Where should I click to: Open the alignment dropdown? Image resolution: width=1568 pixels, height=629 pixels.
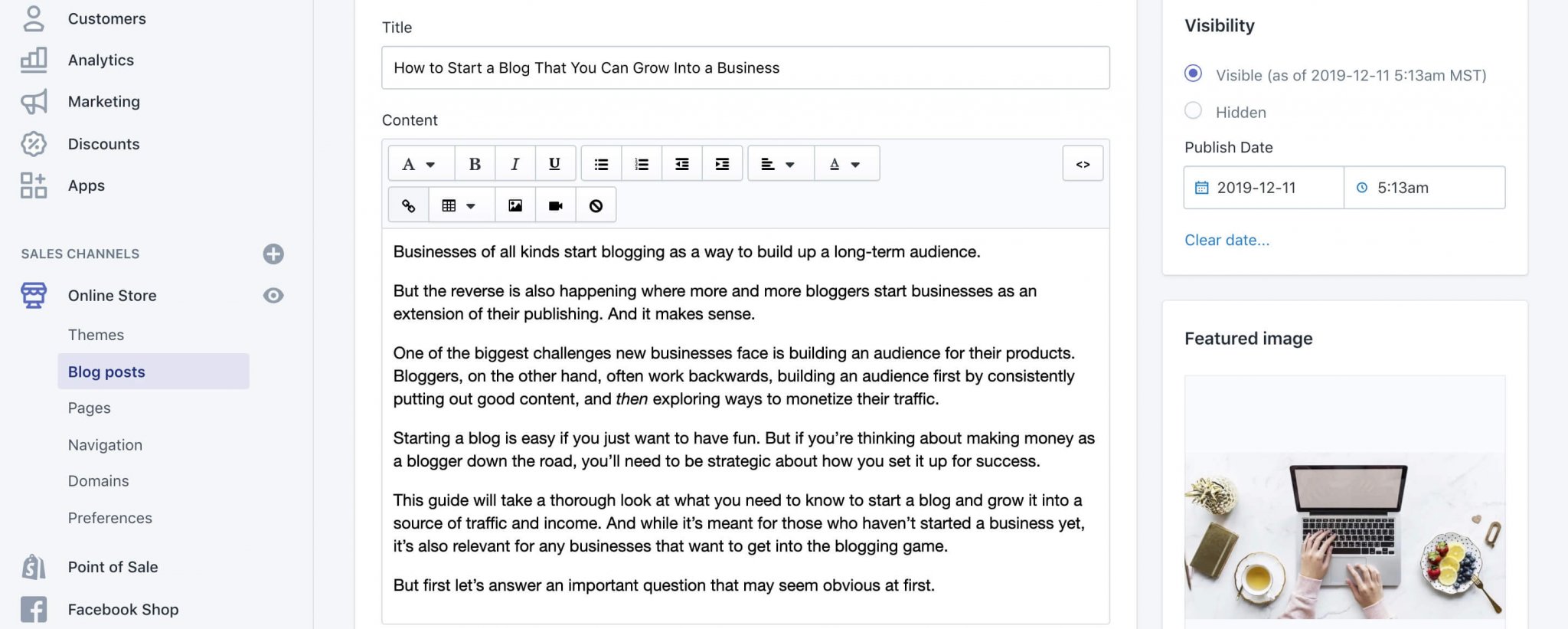pos(779,164)
